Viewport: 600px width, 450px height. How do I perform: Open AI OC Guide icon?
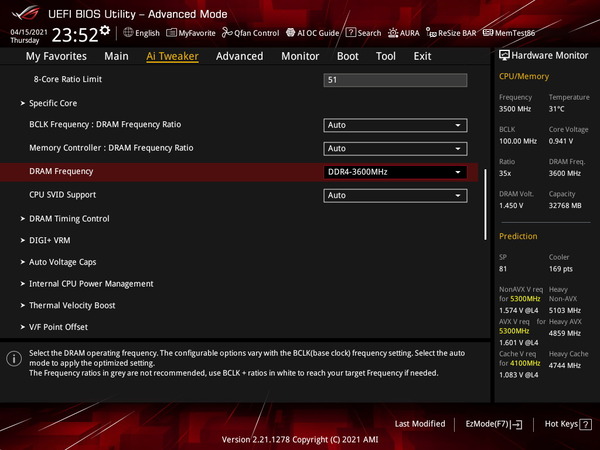point(290,33)
